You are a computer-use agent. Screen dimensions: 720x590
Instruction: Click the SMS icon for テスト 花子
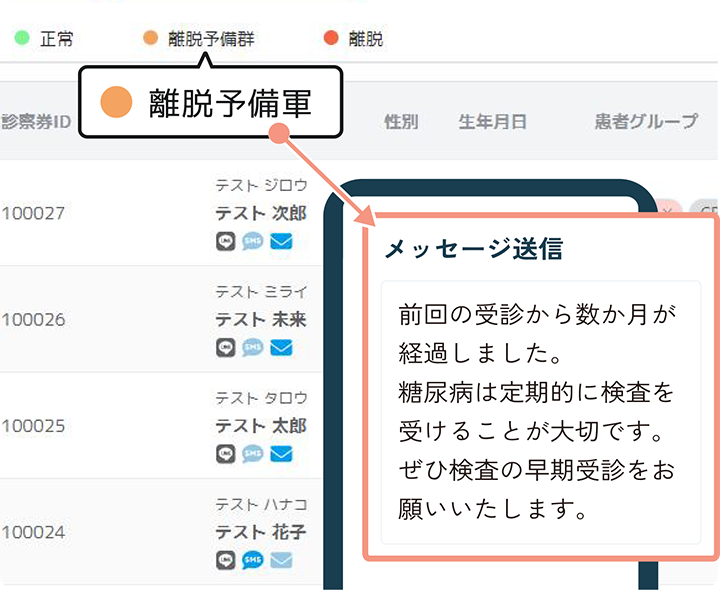click(253, 560)
